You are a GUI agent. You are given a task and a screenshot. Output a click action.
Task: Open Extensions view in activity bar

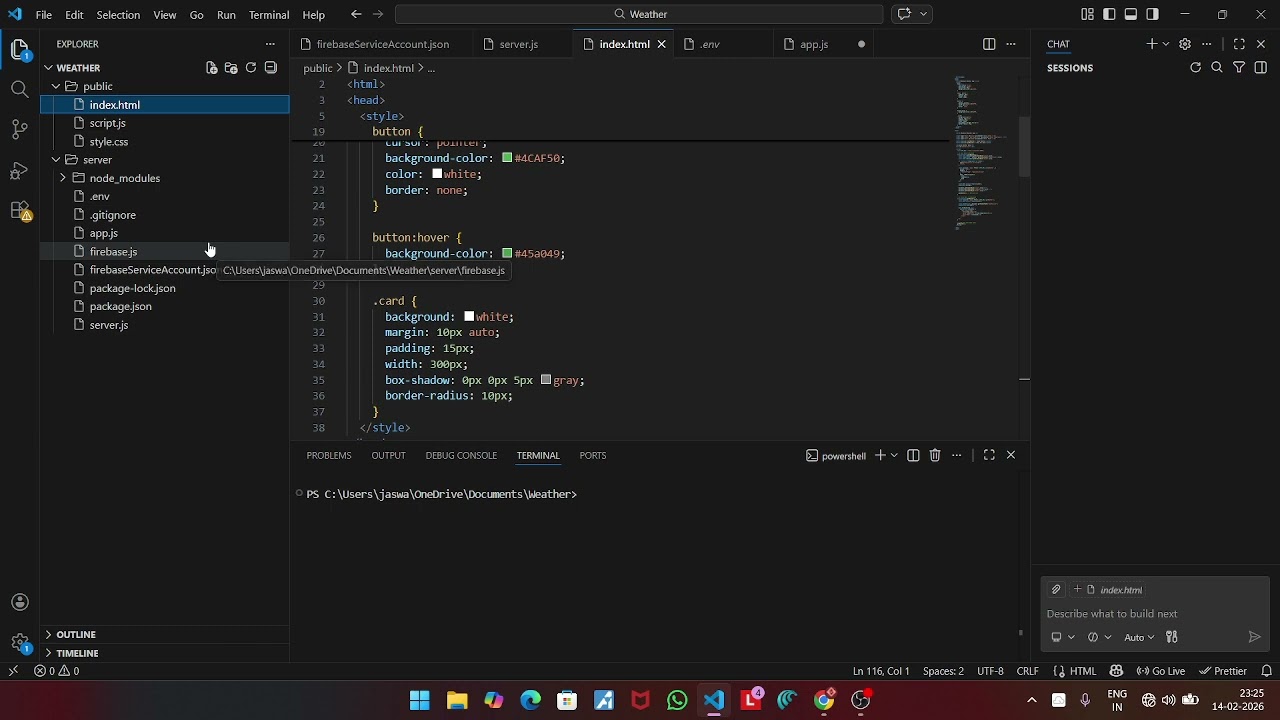pyautogui.click(x=19, y=211)
